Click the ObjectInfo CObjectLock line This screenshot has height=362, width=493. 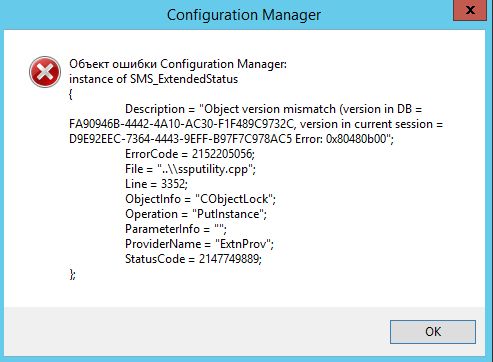pos(200,199)
